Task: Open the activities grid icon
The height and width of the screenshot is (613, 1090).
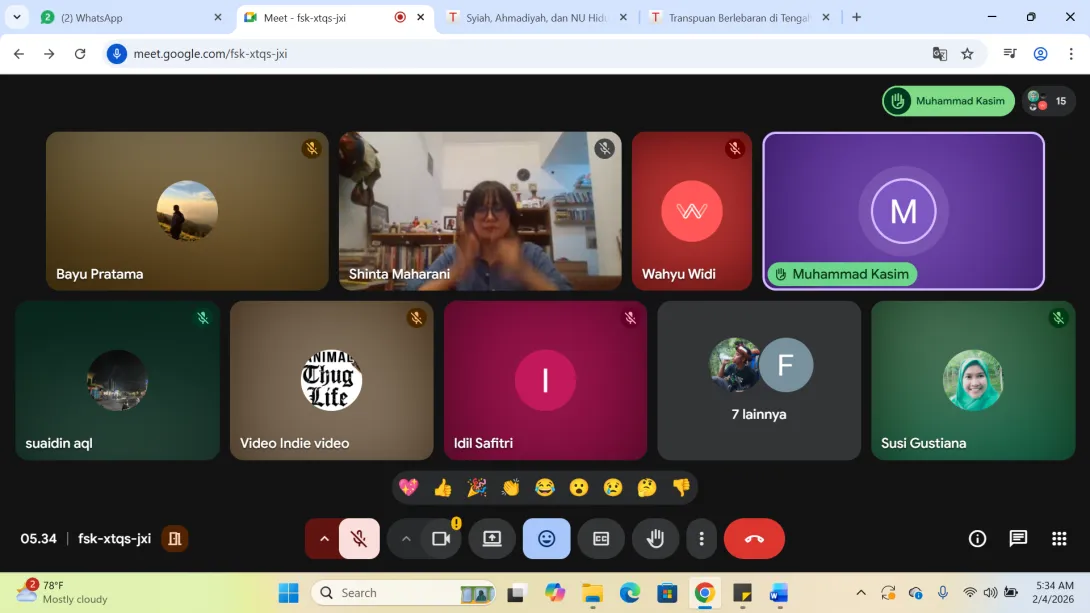Action: pos(1059,539)
